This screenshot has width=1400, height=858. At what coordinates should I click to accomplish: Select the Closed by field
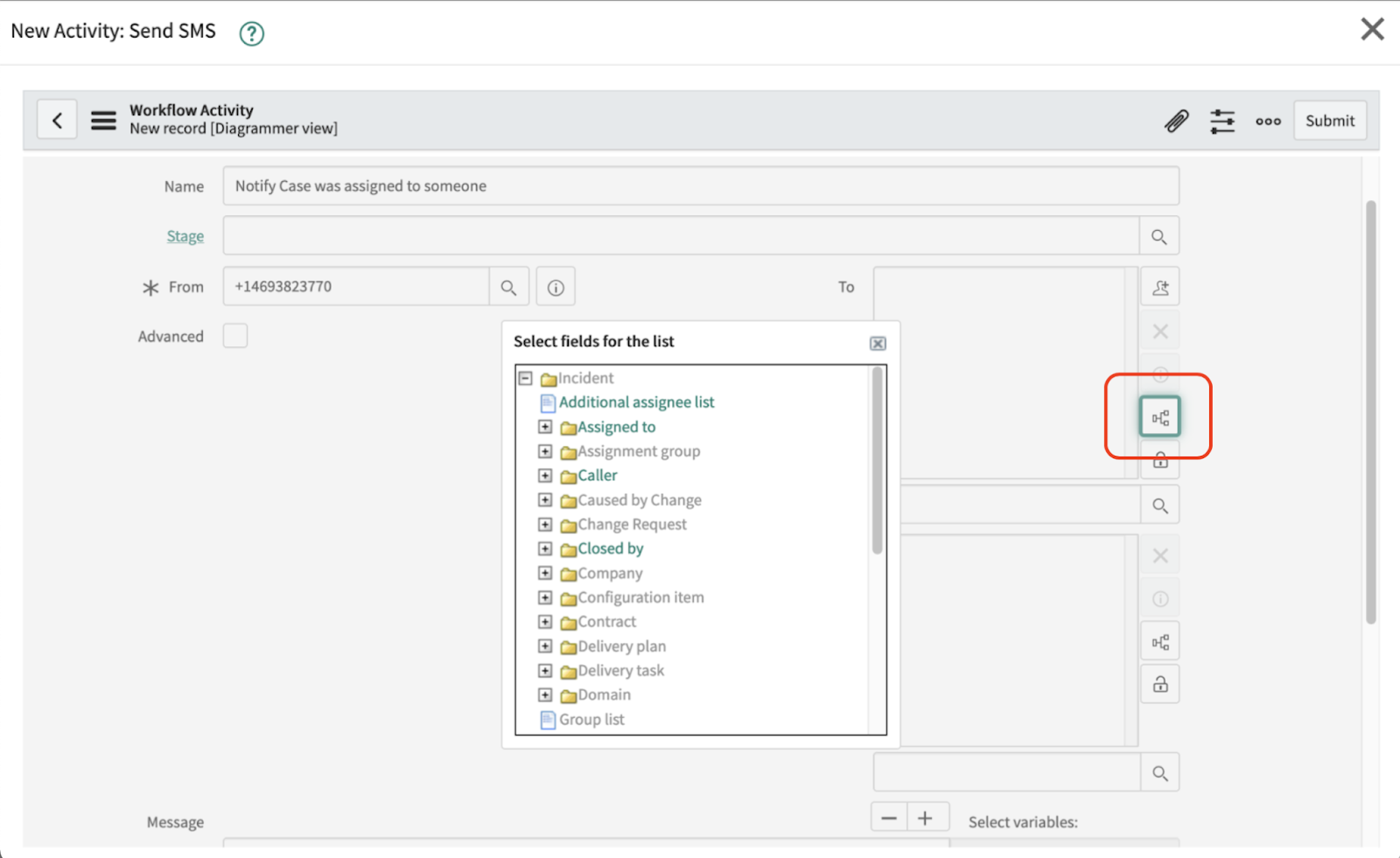[610, 548]
